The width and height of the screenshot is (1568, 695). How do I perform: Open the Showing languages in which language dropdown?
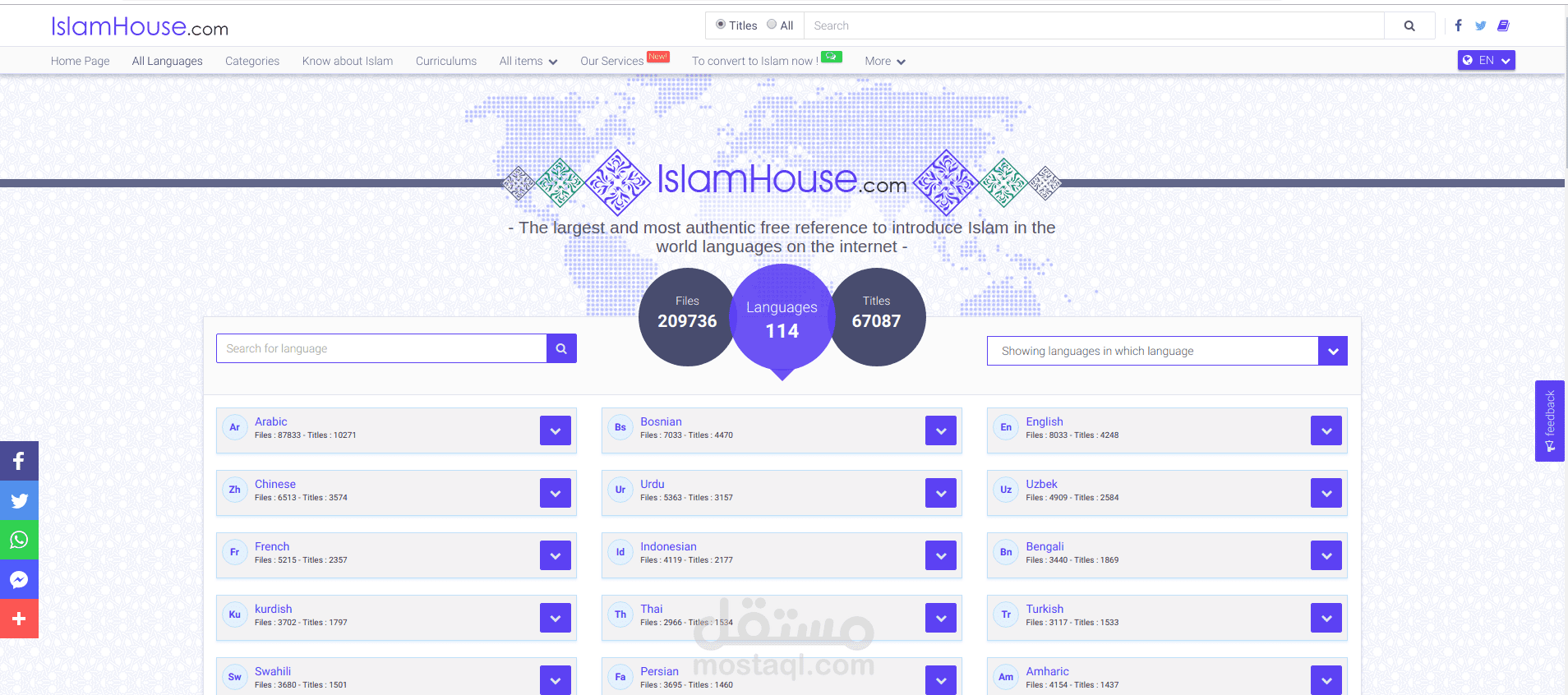click(x=1167, y=351)
